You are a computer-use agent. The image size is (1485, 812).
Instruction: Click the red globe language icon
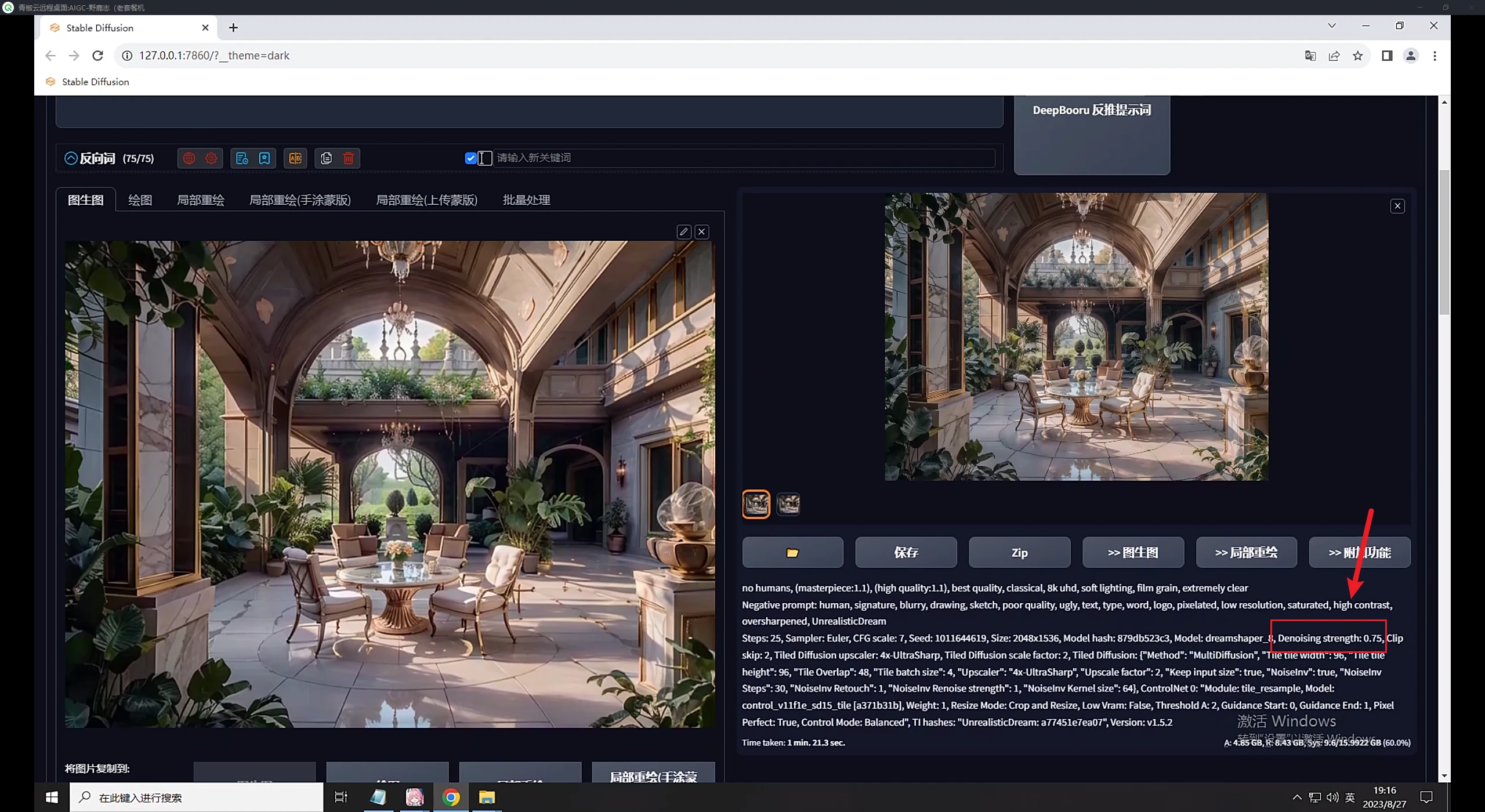[189, 158]
